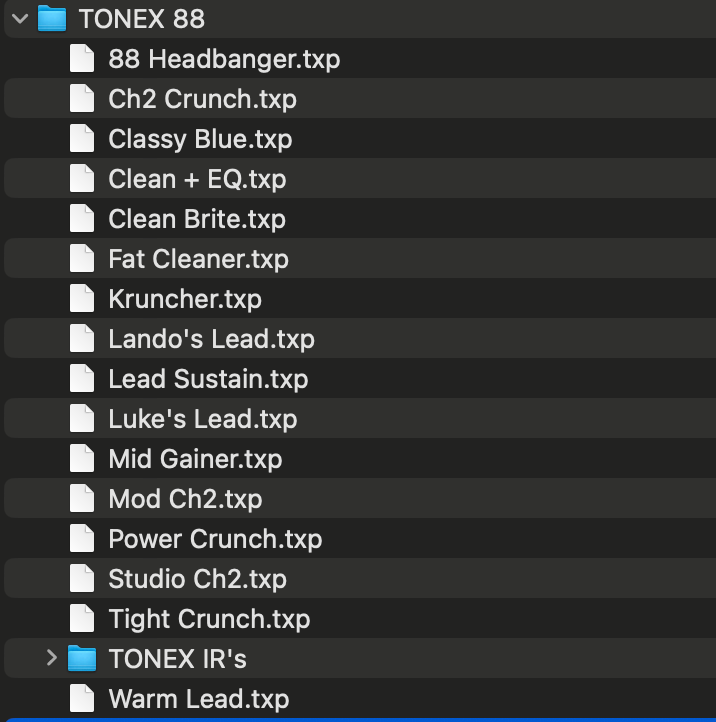
Task: Click the TONEX IR's folder icon
Action: tap(82, 658)
